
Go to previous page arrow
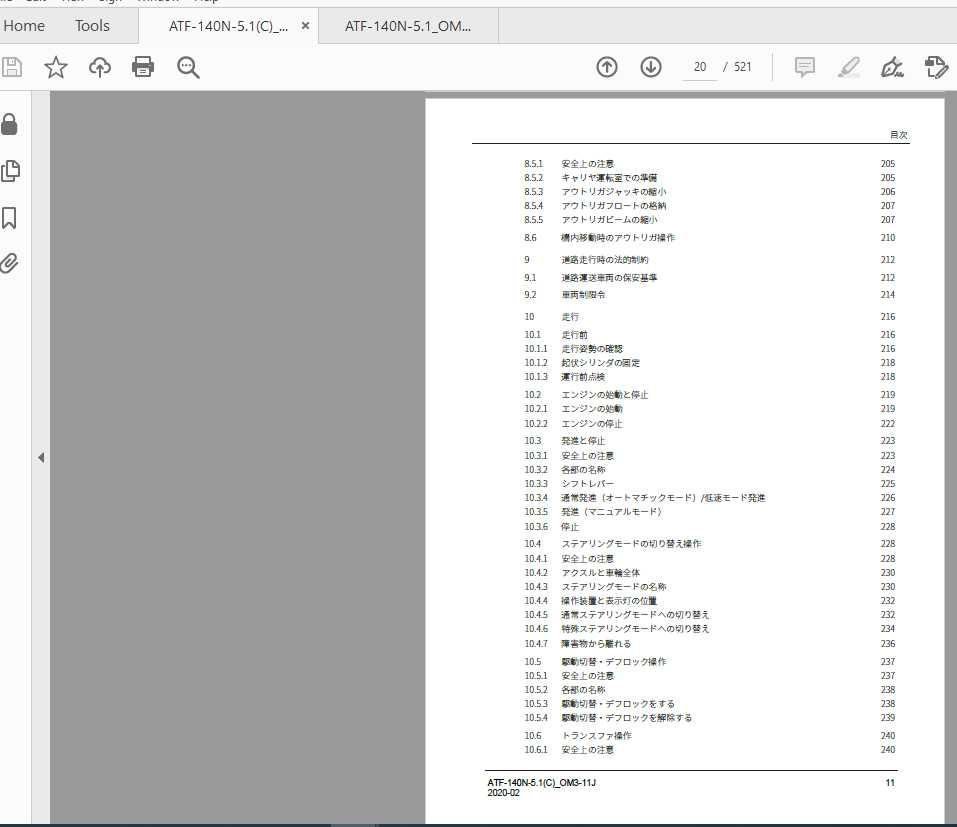(607, 67)
